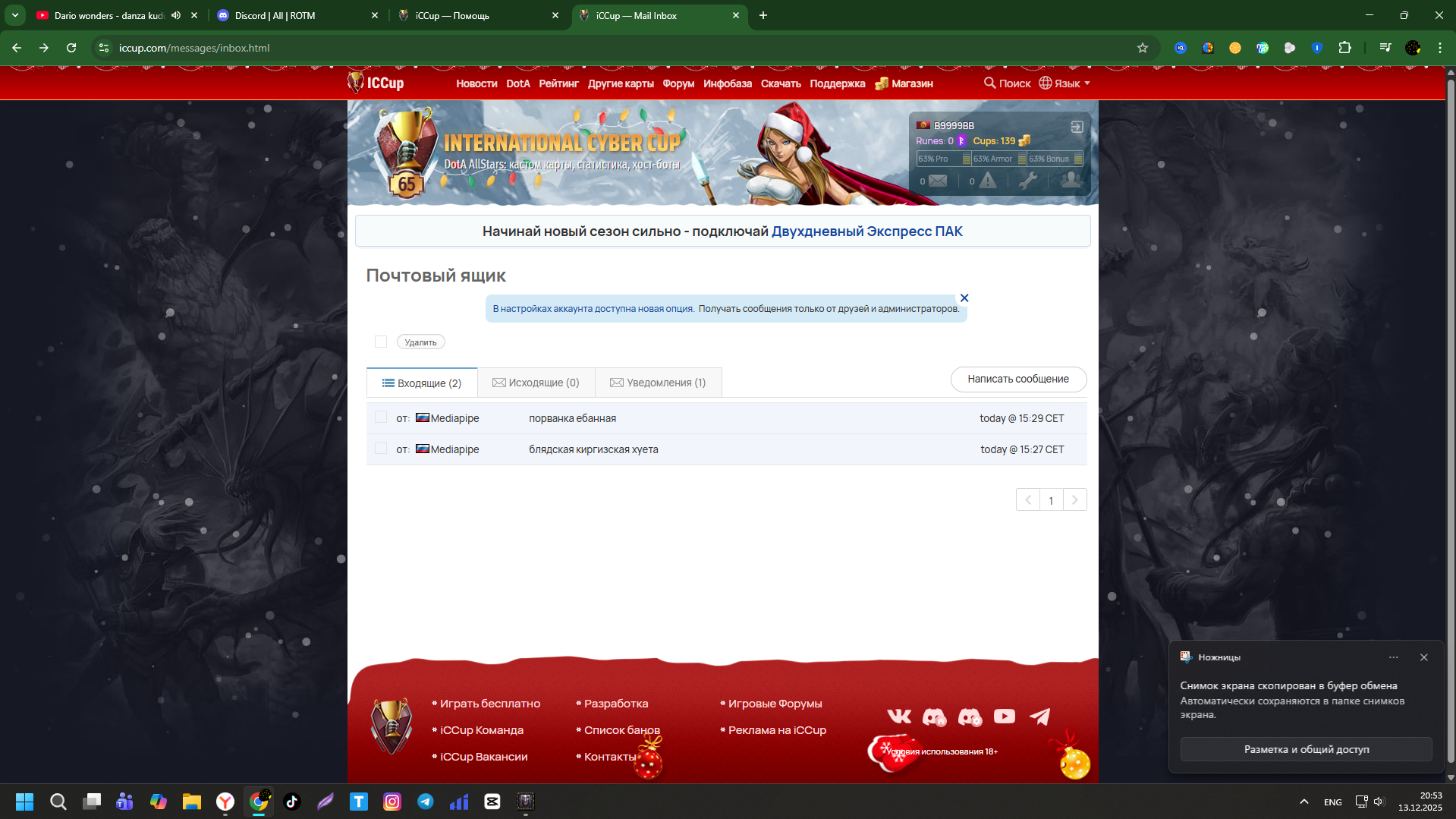Open the Магазин shop link
Screen dimensions: 1456x819
tap(904, 83)
